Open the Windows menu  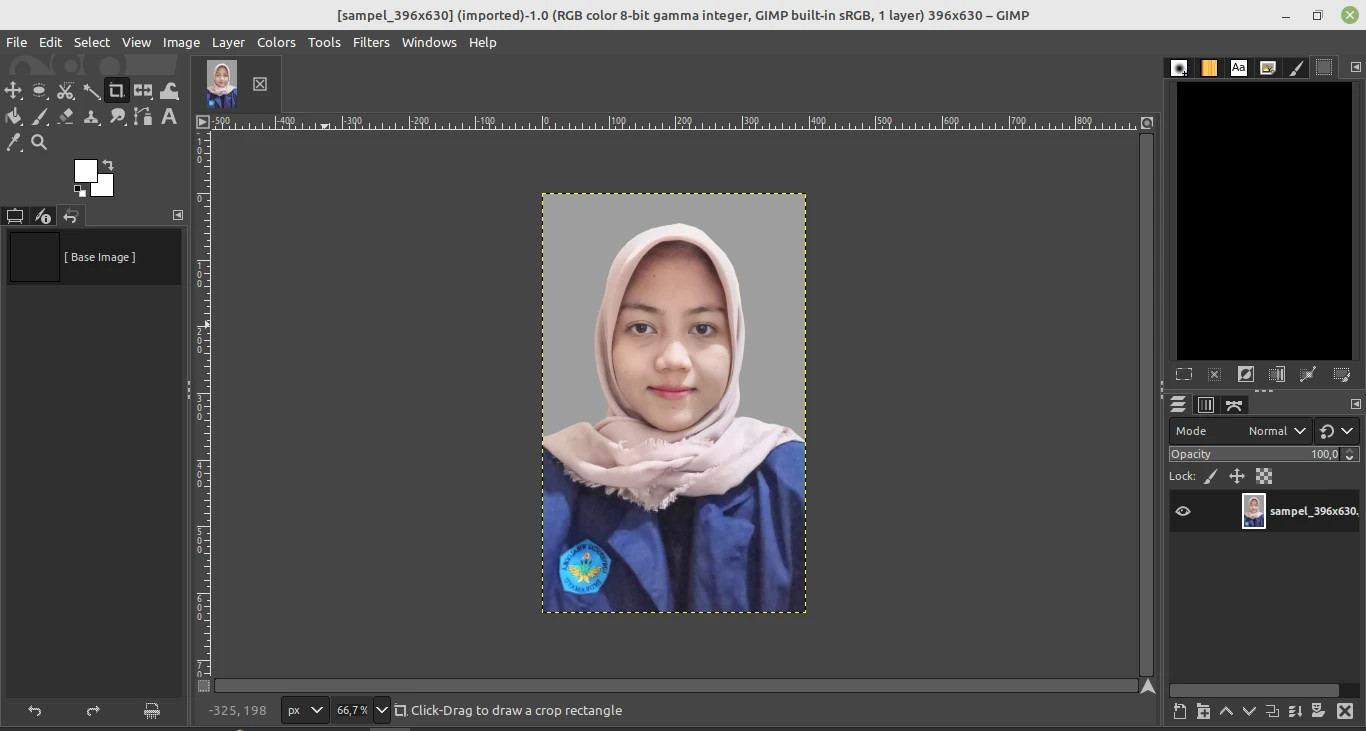click(429, 42)
